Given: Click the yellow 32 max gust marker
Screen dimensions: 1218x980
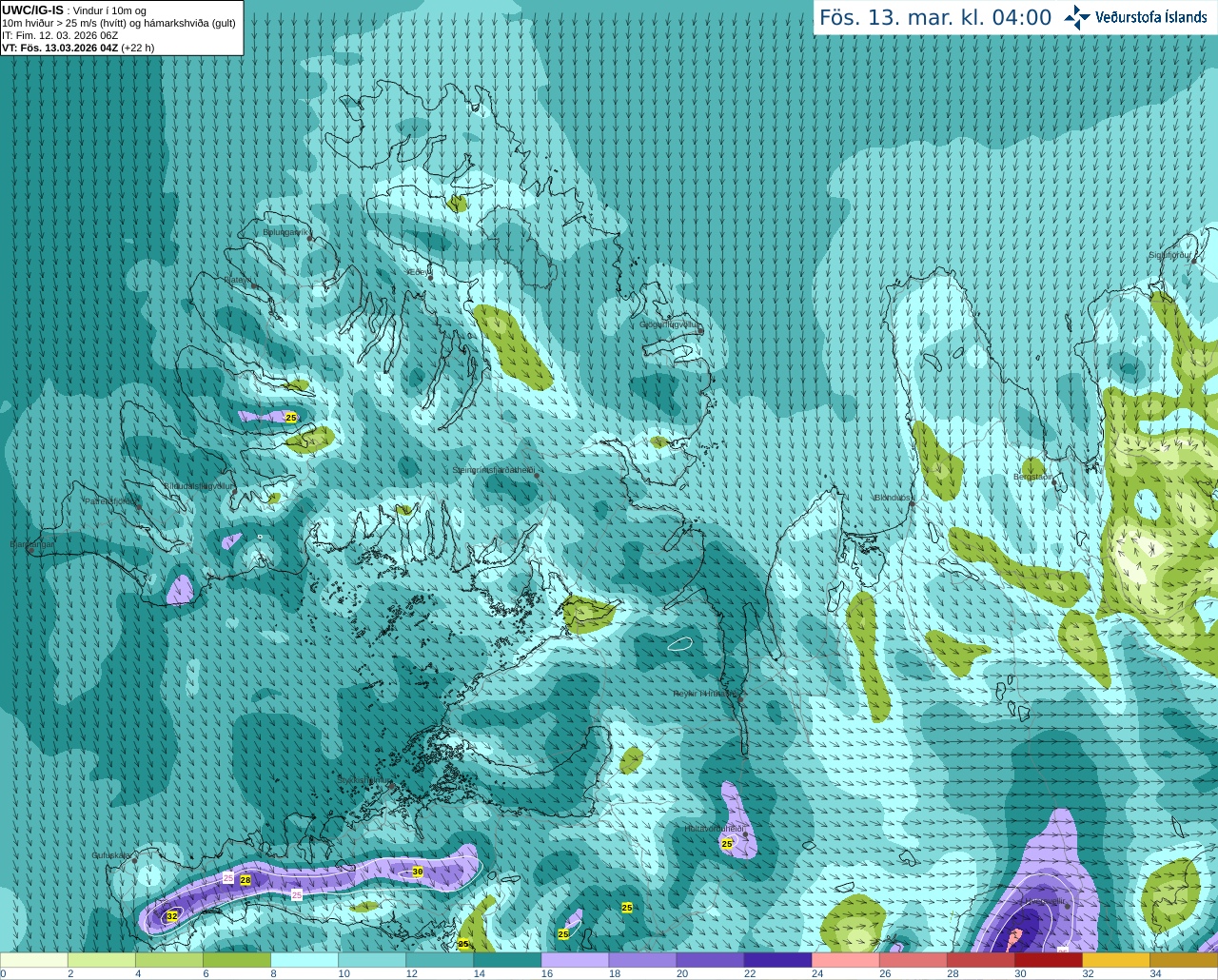Looking at the screenshot, I should click(x=172, y=916).
